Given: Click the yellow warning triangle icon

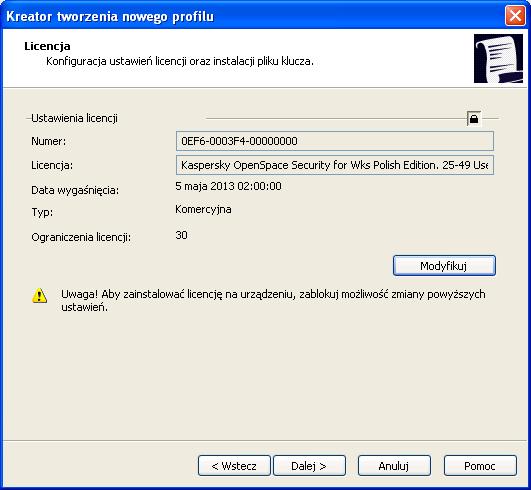Looking at the screenshot, I should [x=40, y=296].
